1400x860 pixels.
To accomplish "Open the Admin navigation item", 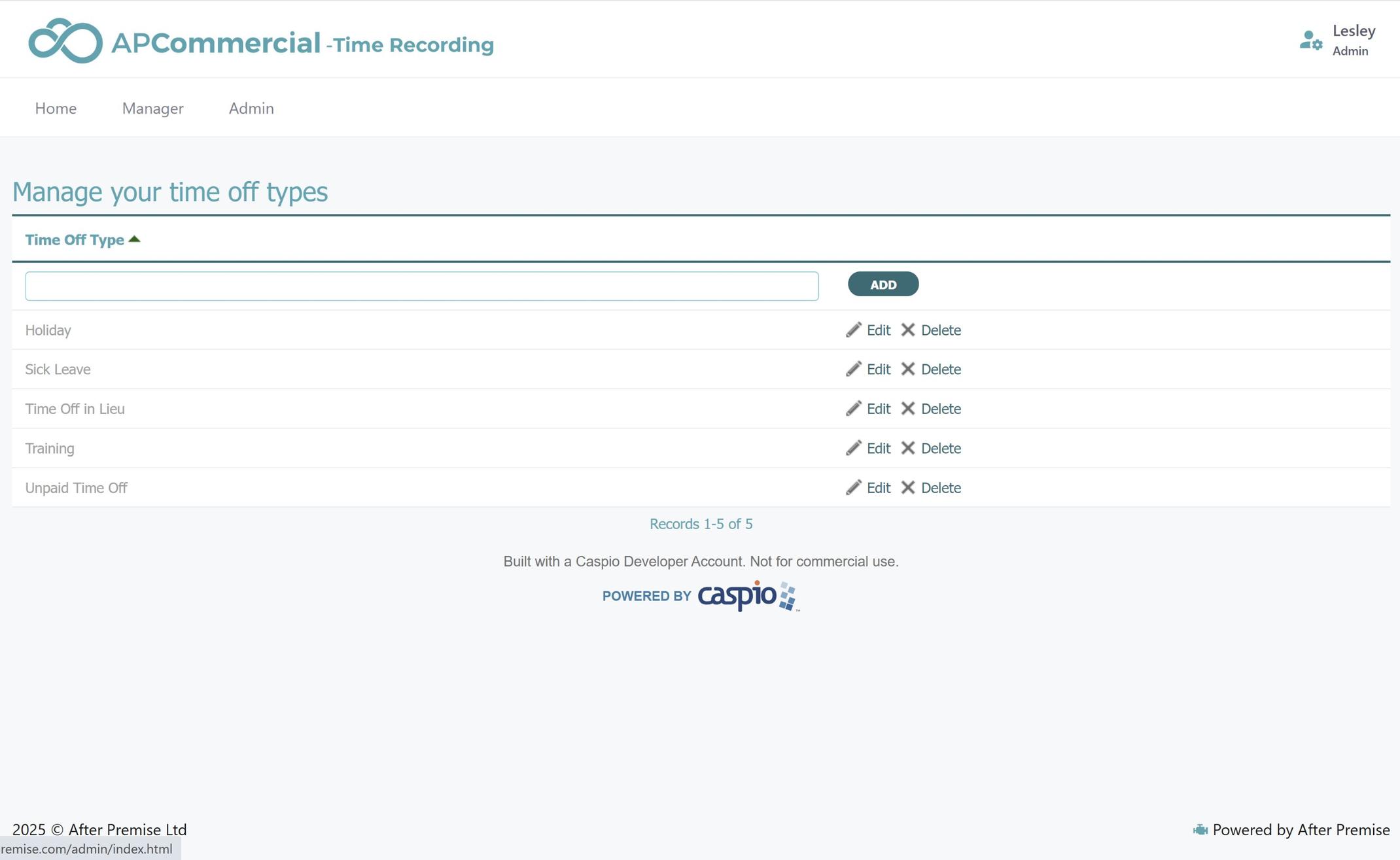I will pyautogui.click(x=251, y=108).
